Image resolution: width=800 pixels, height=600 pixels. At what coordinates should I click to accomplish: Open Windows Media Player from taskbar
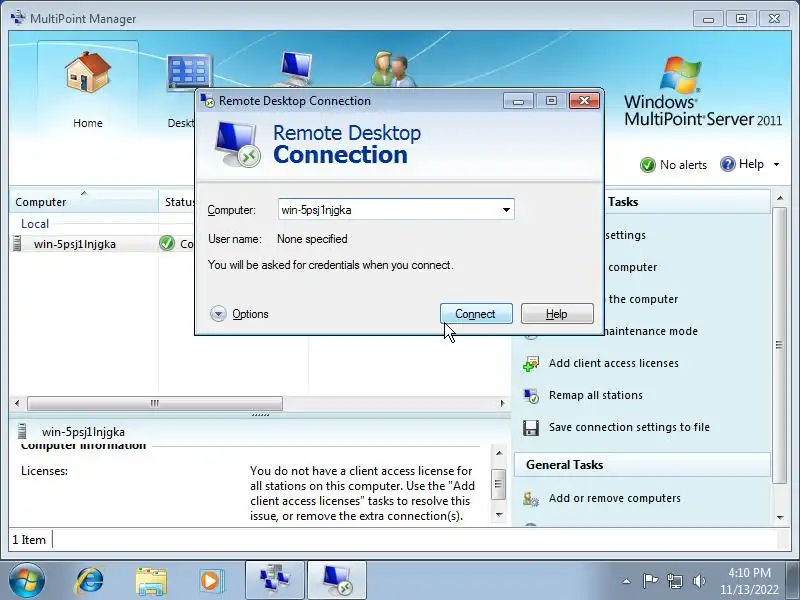coord(210,581)
